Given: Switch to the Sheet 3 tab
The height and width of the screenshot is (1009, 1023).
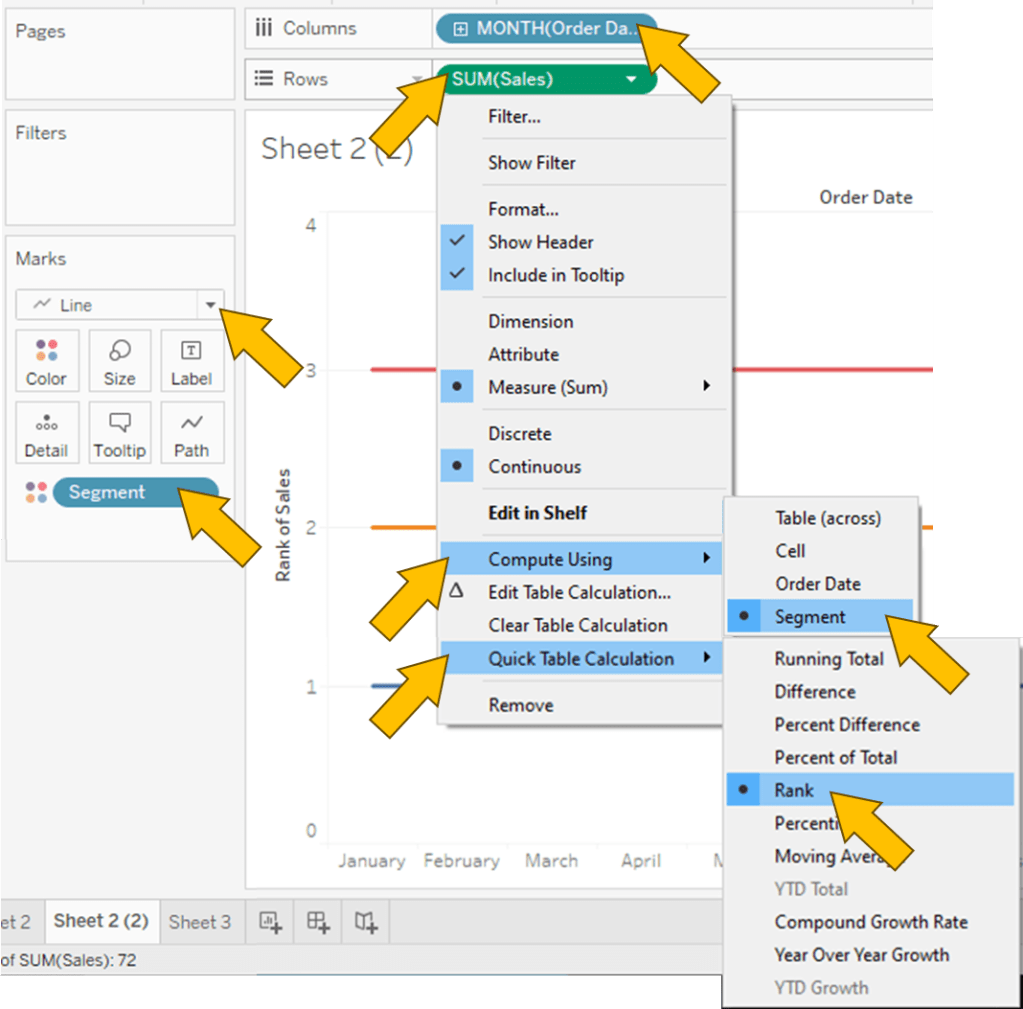Looking at the screenshot, I should coord(199,922).
